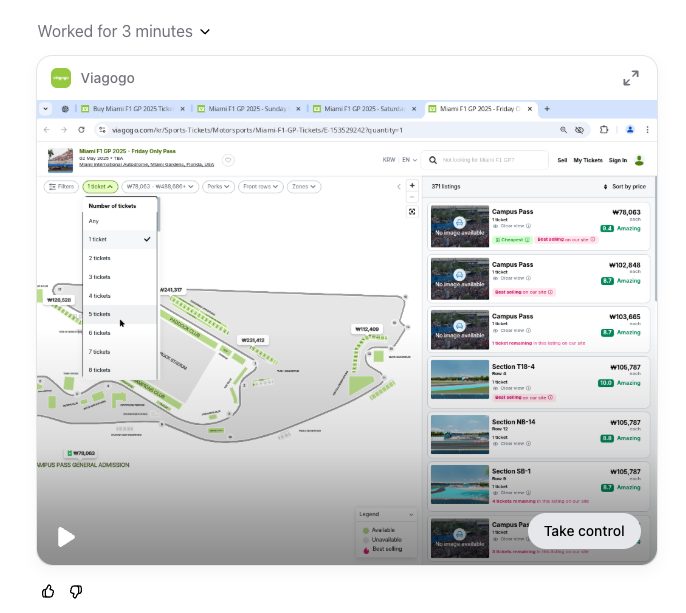This screenshot has width=686, height=613.
Task: Click the ₩241,317 price marker on map
Action: tap(171, 290)
